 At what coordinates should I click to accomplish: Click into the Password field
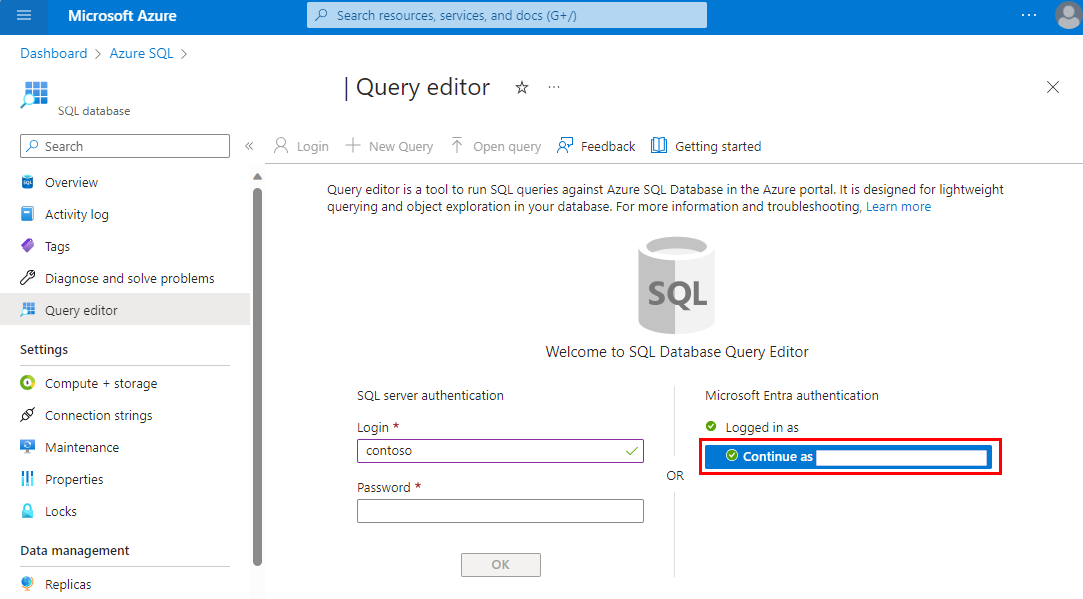[x=500, y=511]
